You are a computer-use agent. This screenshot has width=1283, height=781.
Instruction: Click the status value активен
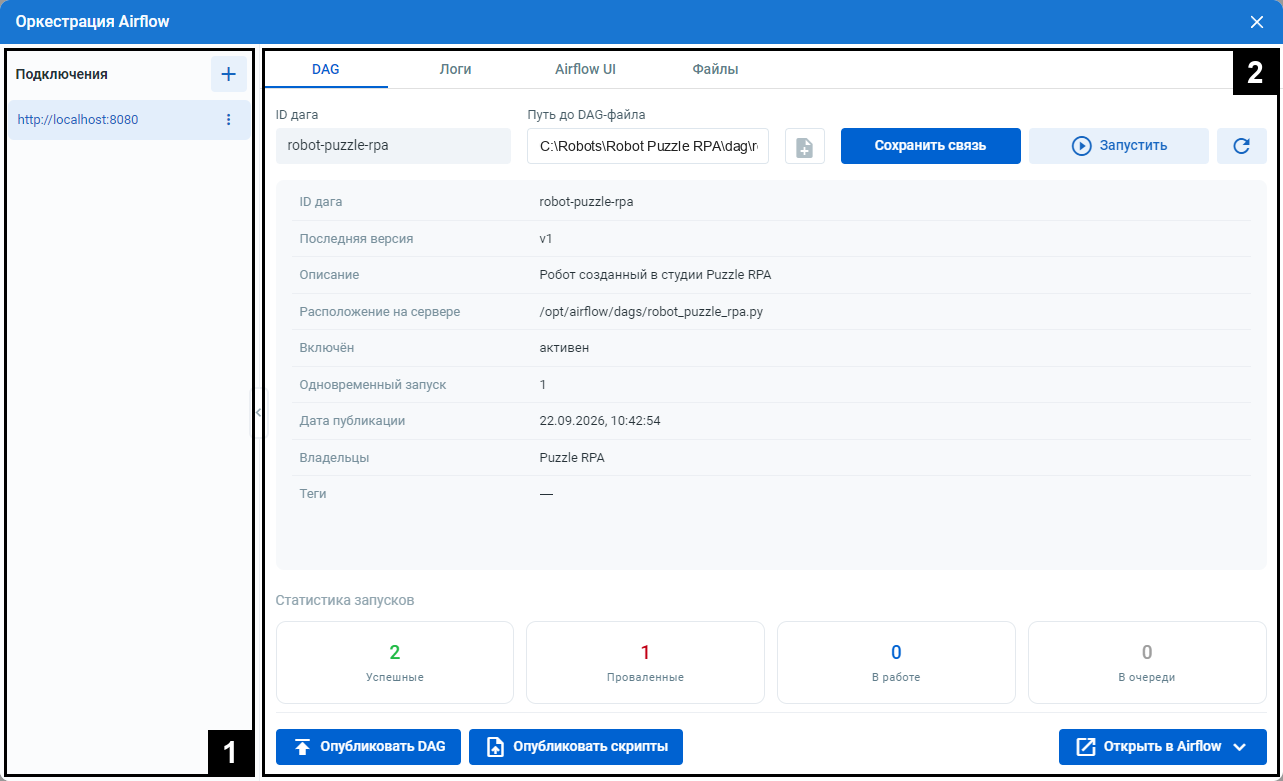click(x=564, y=348)
